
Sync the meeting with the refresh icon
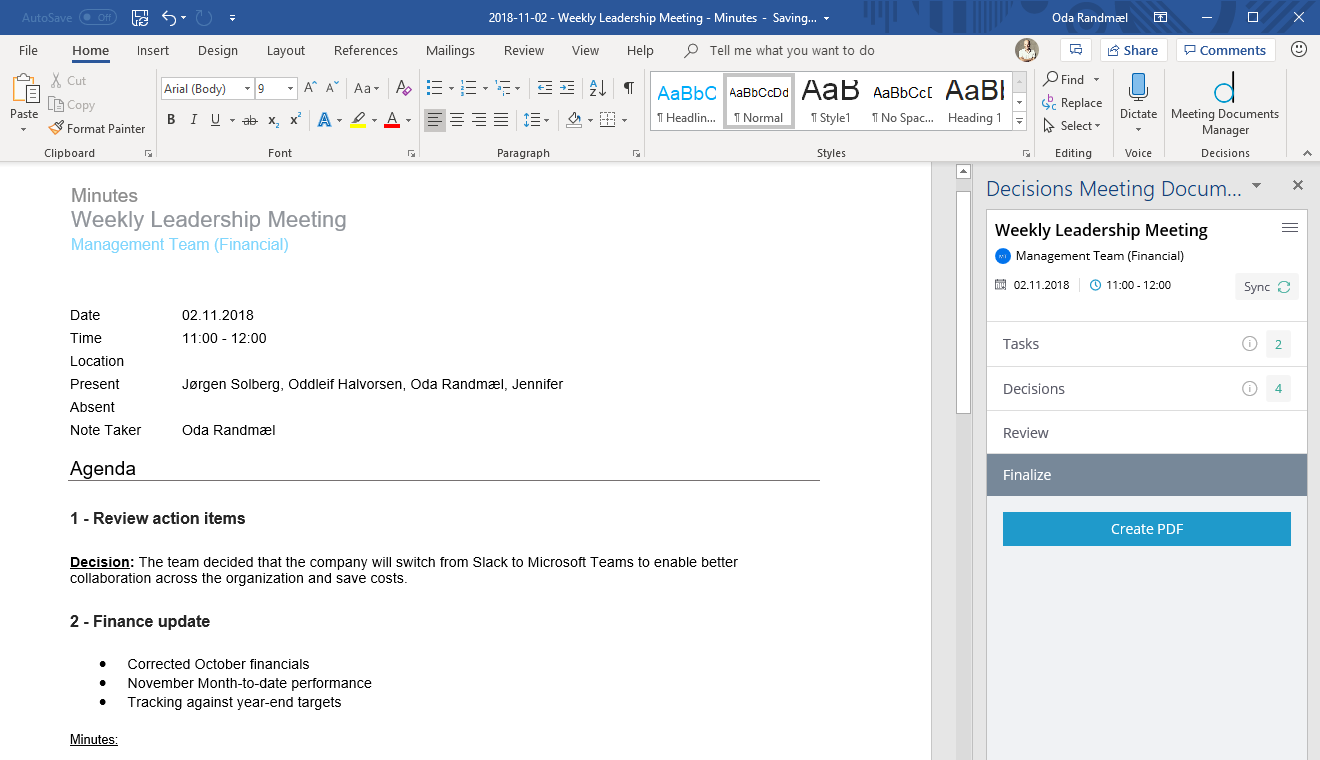(1285, 286)
